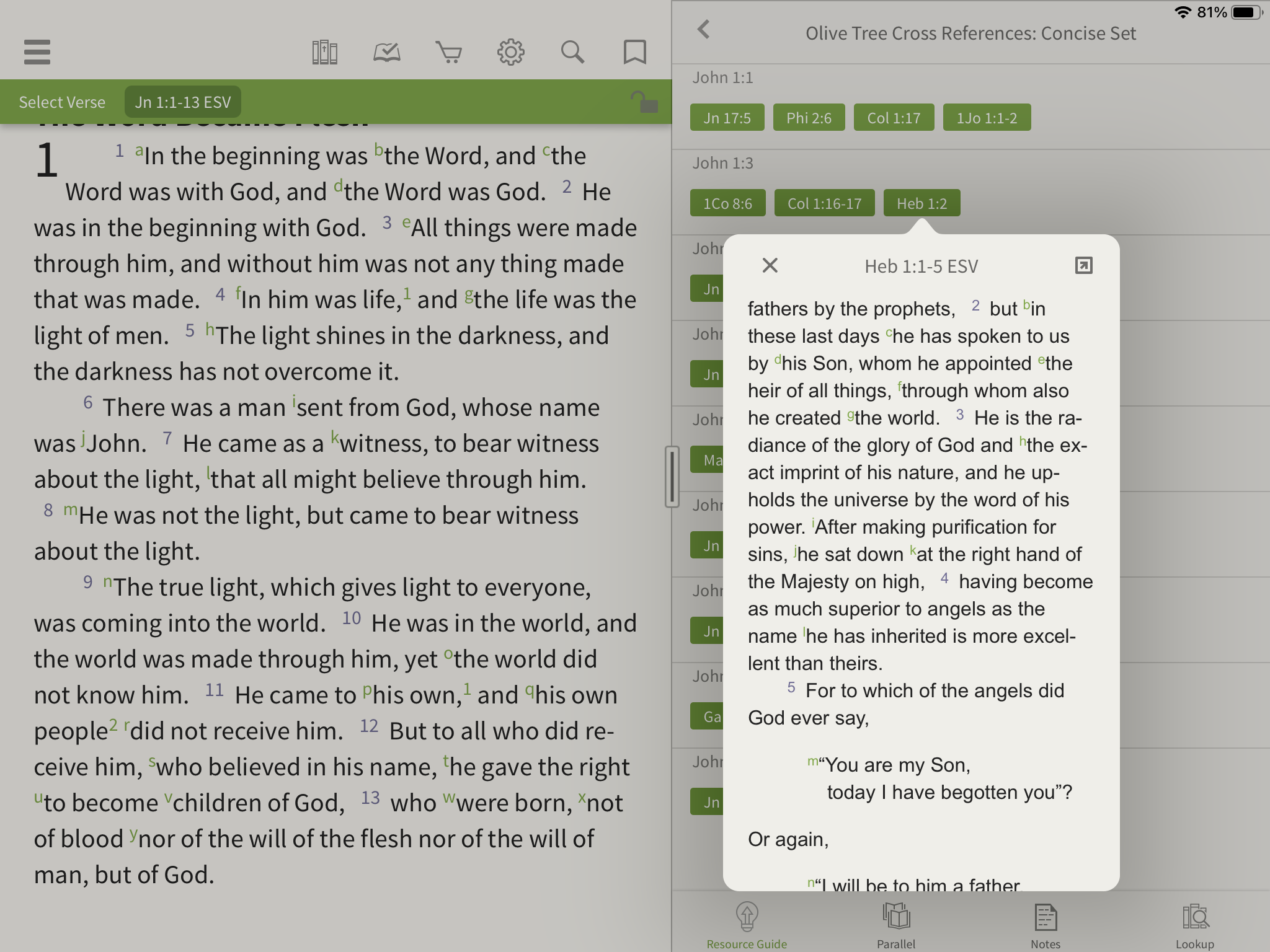Tap the 'Heb 1:1-5 ESV' popup title
This screenshot has width=1270, height=952.
921,267
